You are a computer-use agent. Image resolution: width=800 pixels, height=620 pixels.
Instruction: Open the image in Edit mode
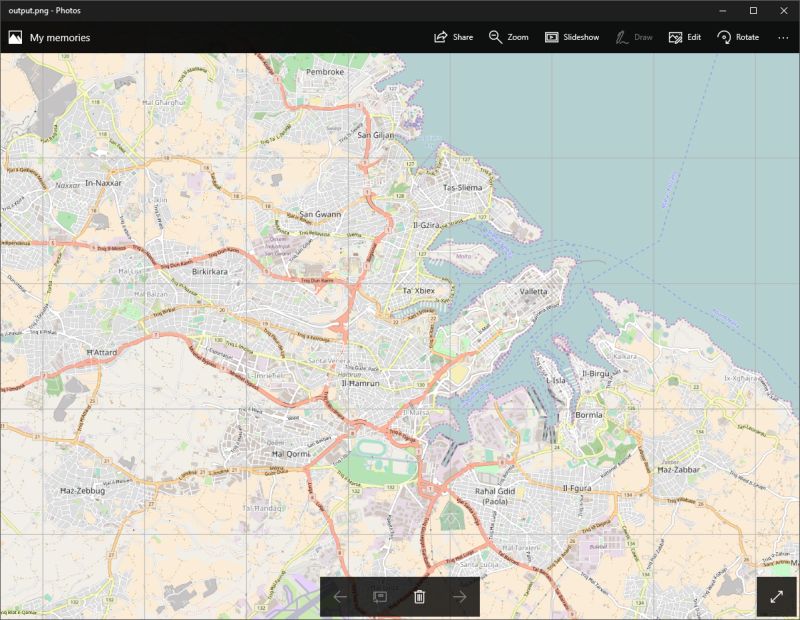click(x=687, y=36)
